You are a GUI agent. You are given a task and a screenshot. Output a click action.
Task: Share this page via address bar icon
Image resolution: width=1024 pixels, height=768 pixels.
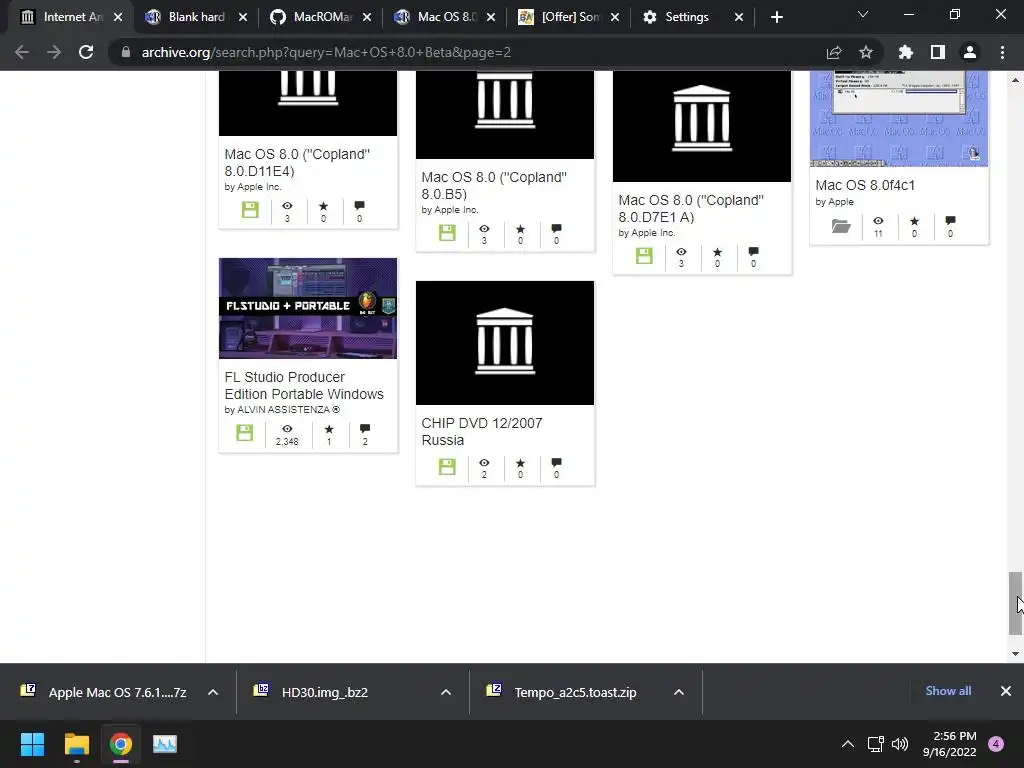pyautogui.click(x=834, y=52)
